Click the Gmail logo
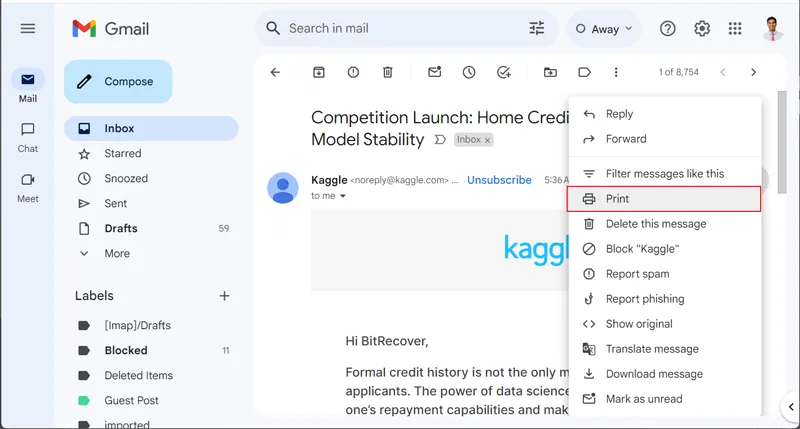The width and height of the screenshot is (800, 429). [x=111, y=29]
